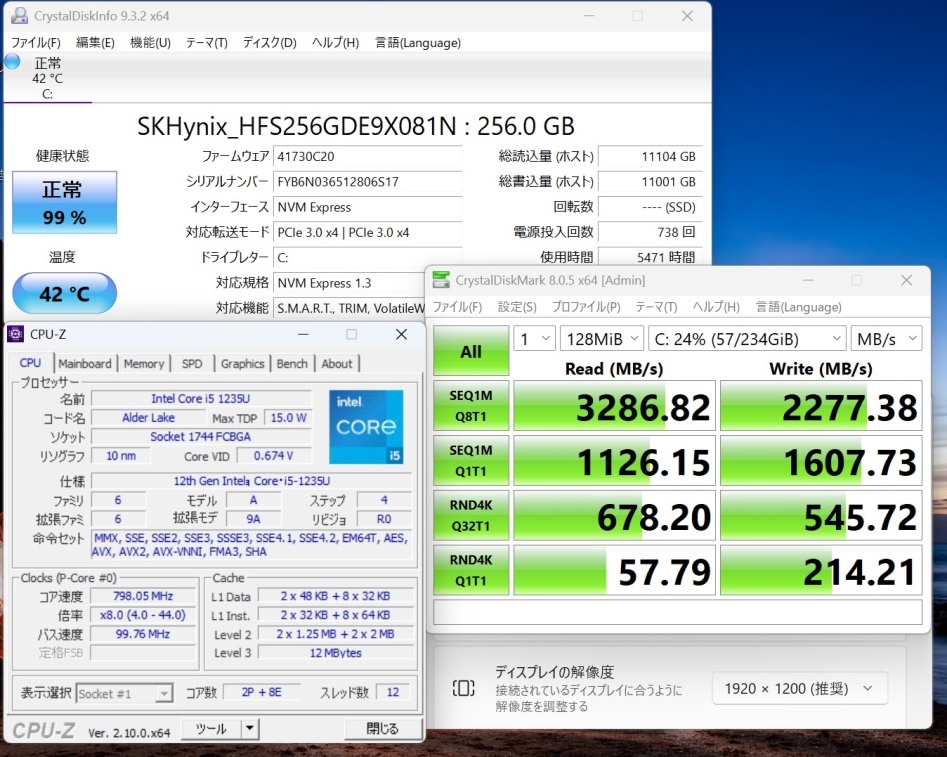The image size is (947, 757).
Task: Click the 総読込量 field showing 11104 GB
Action: click(650, 156)
